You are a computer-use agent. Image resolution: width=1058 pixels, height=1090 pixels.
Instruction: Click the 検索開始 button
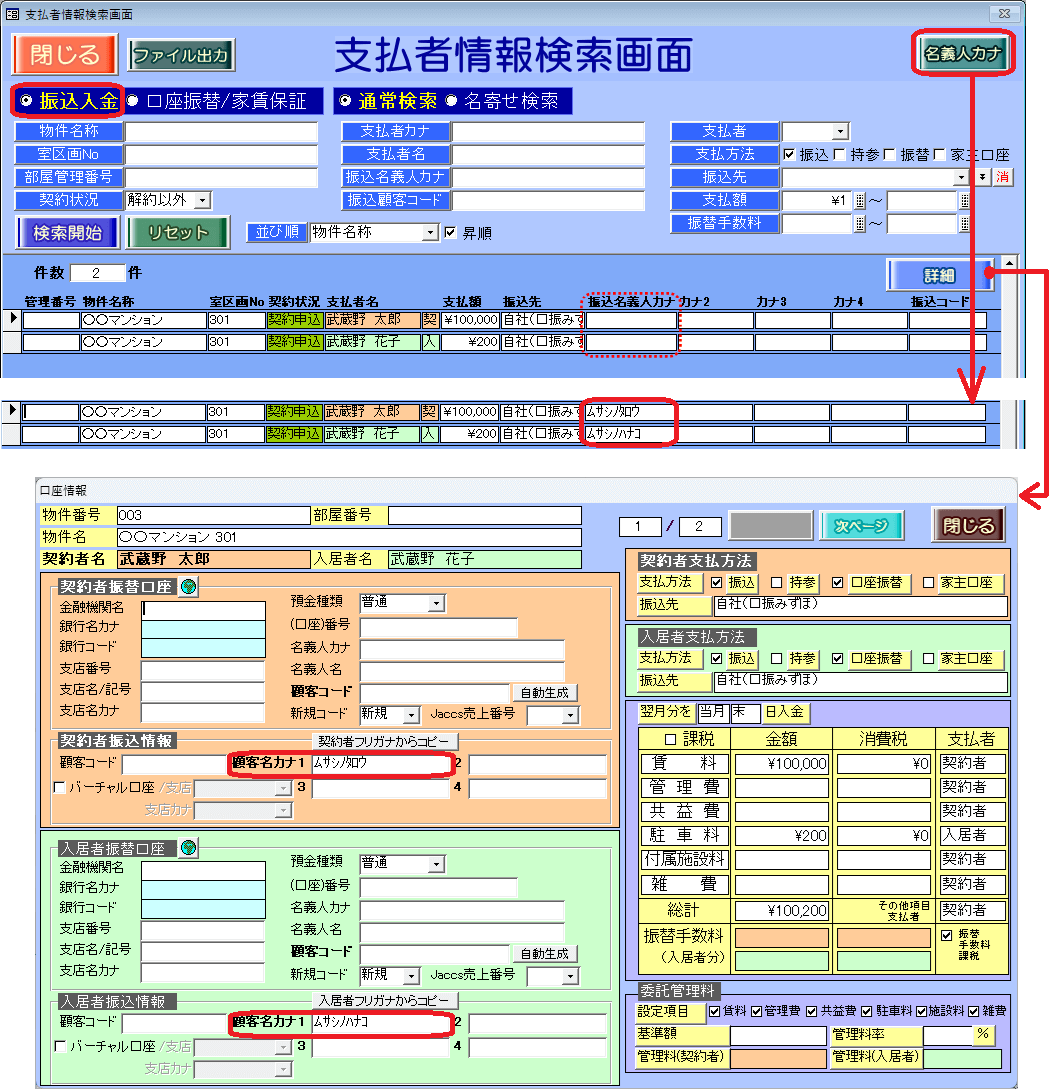point(67,233)
